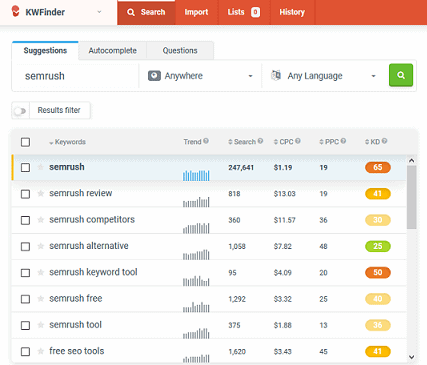The width and height of the screenshot is (427, 365).
Task: Open the Anywhere location dropdown
Action: click(x=200, y=76)
